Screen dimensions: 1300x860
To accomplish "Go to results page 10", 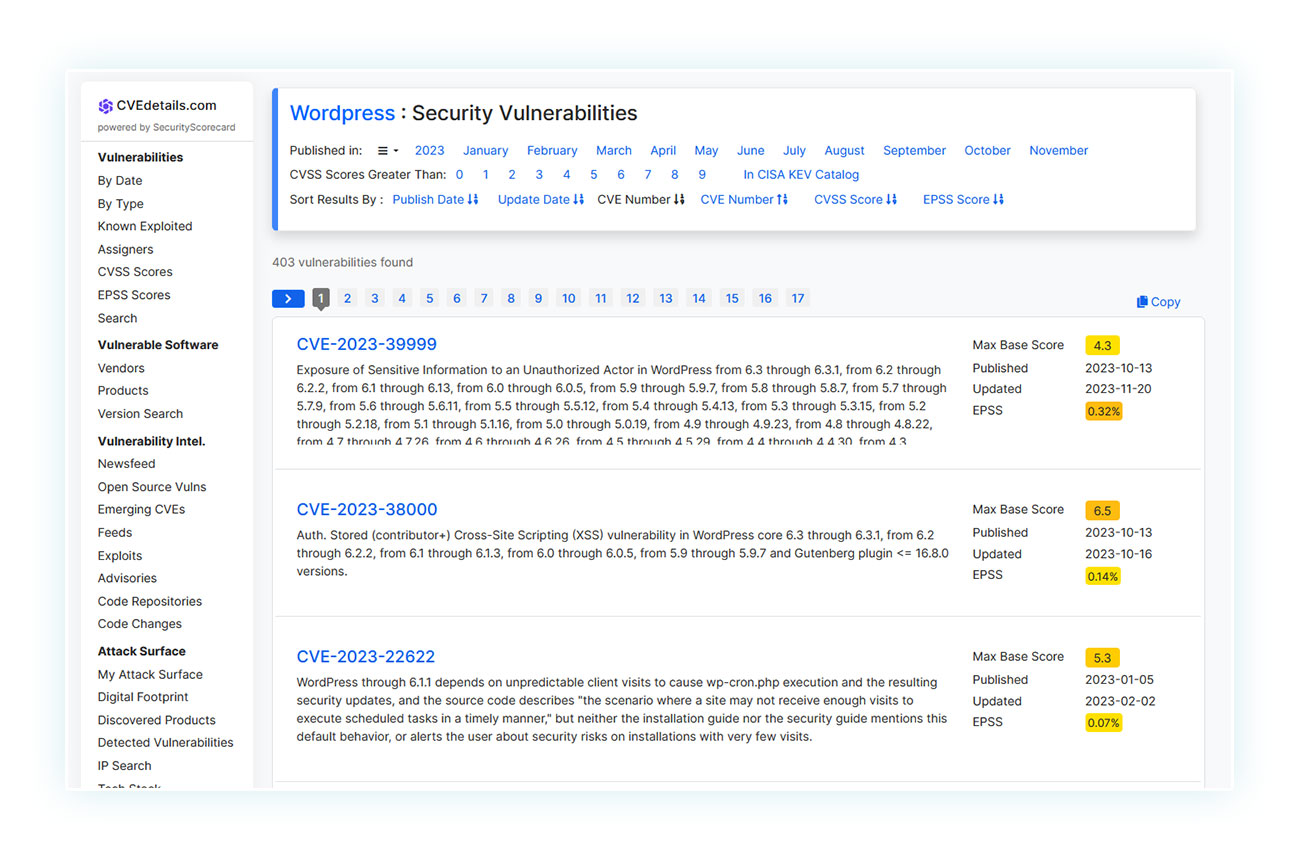I will (568, 298).
